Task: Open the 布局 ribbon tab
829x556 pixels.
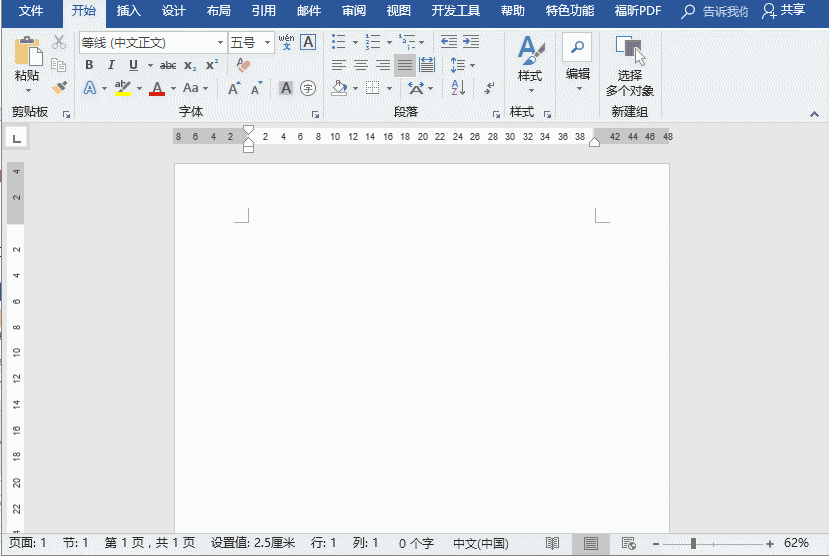Action: [218, 11]
